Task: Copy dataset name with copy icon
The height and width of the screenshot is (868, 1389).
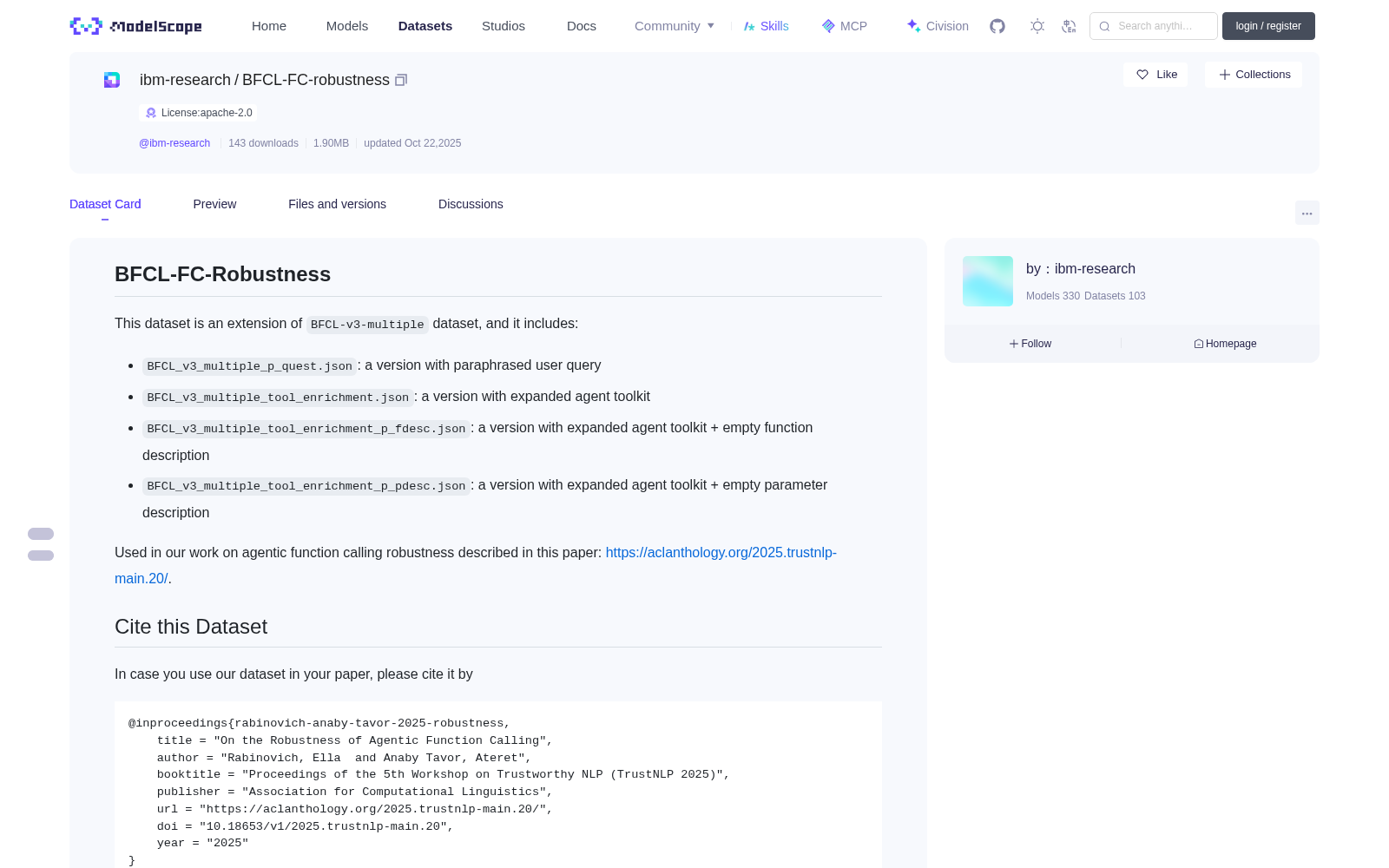Action: click(x=401, y=80)
